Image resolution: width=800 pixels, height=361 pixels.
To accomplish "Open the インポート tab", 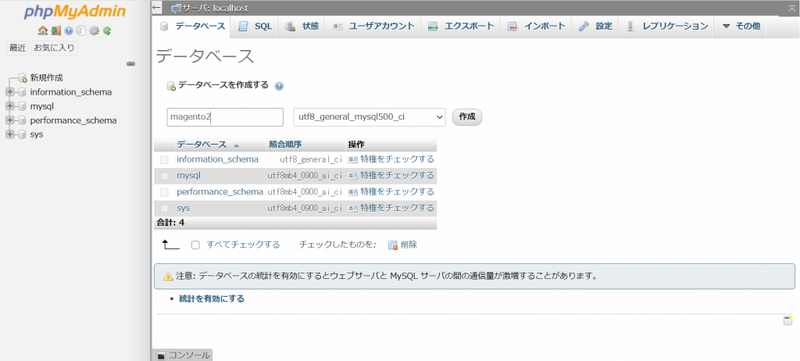I will click(536, 27).
